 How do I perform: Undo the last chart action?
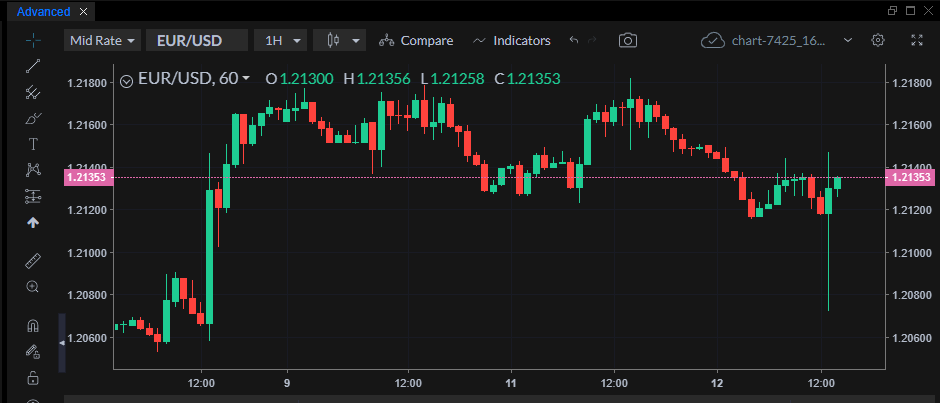tap(574, 40)
